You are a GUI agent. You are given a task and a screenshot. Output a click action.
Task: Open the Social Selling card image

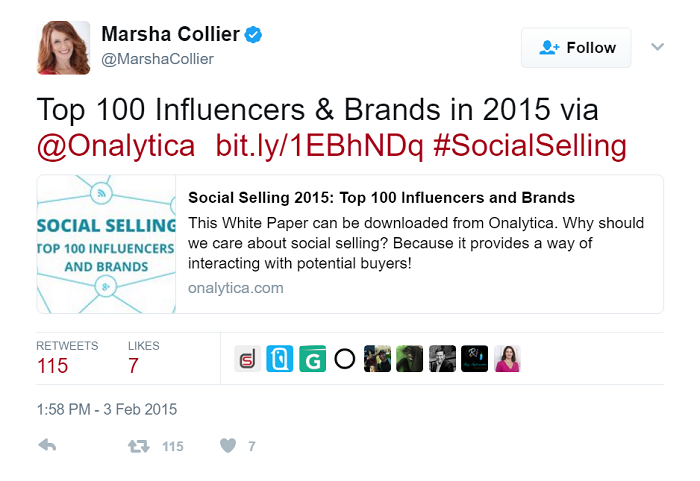107,244
